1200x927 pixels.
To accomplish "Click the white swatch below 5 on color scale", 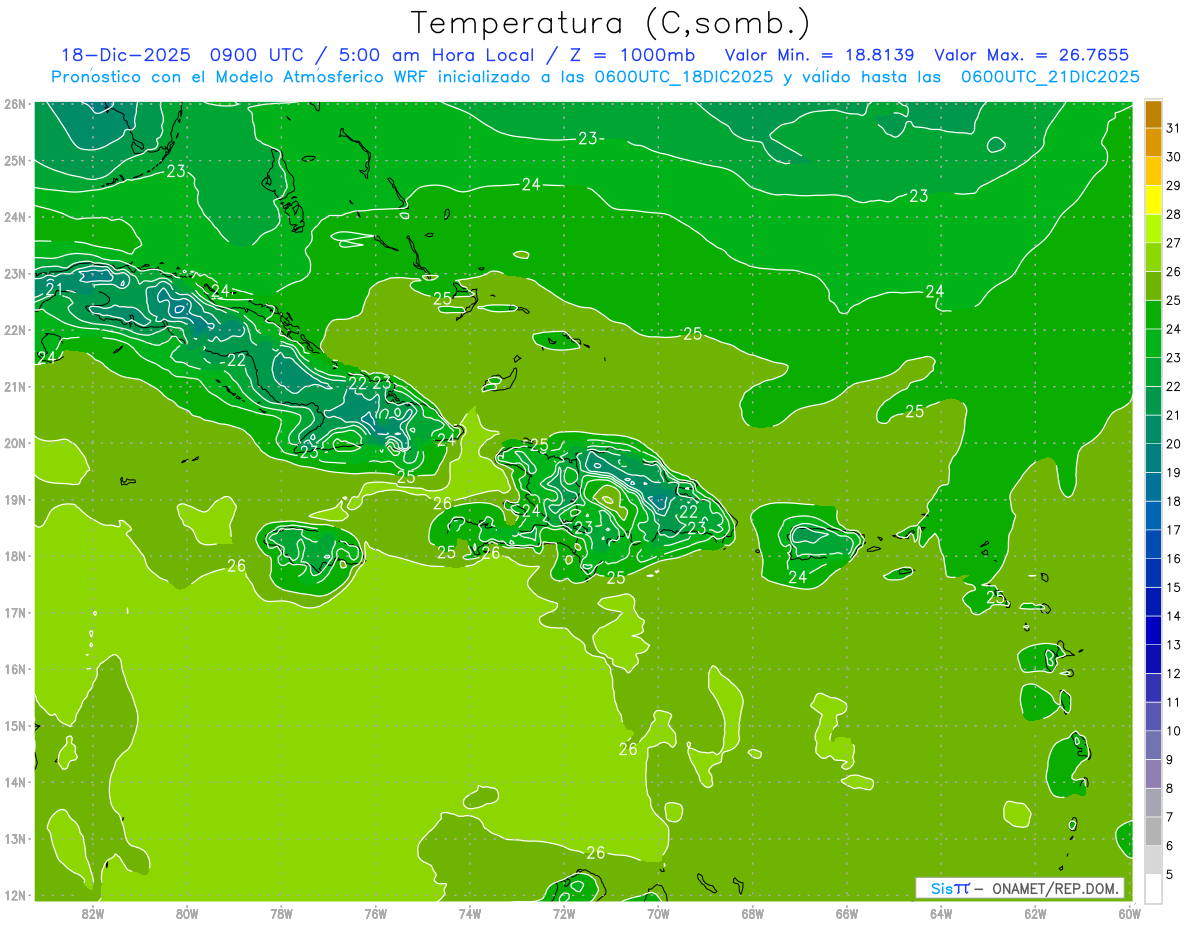I will (1153, 888).
